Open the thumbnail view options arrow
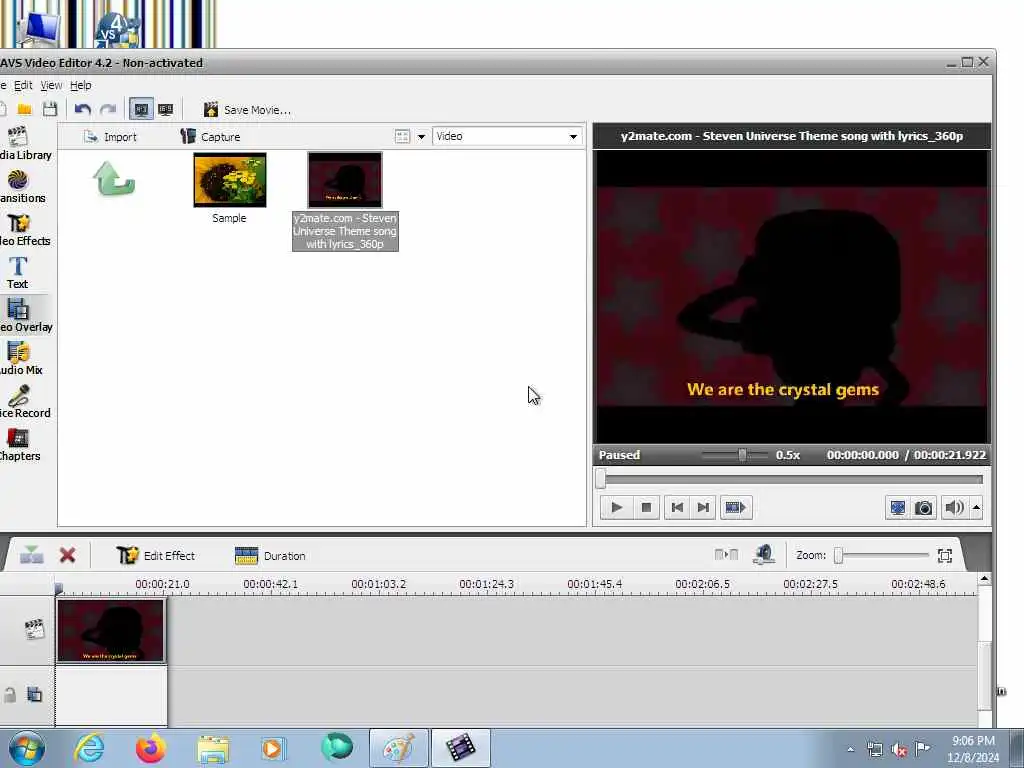 click(x=421, y=136)
